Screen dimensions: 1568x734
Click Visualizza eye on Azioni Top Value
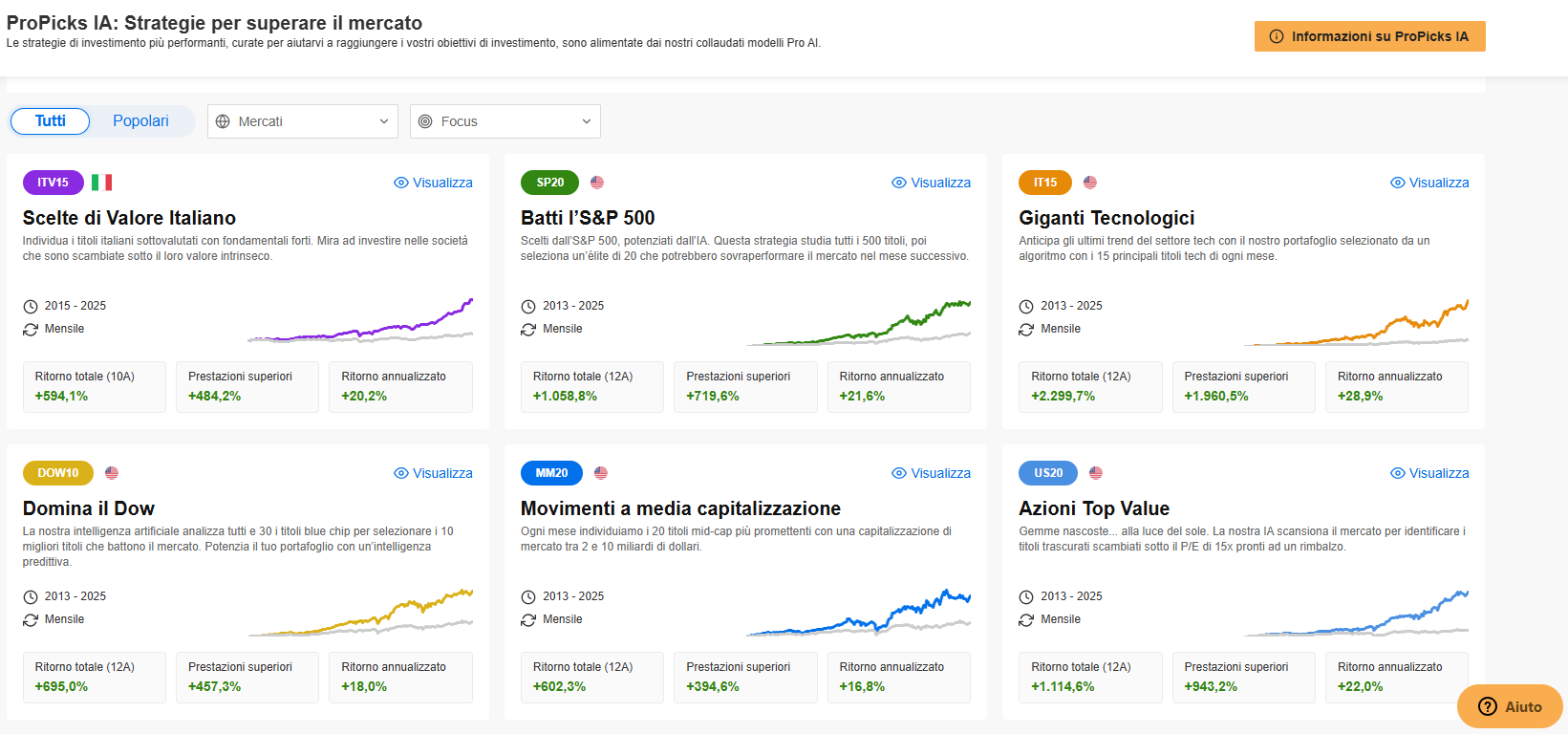tap(1398, 473)
